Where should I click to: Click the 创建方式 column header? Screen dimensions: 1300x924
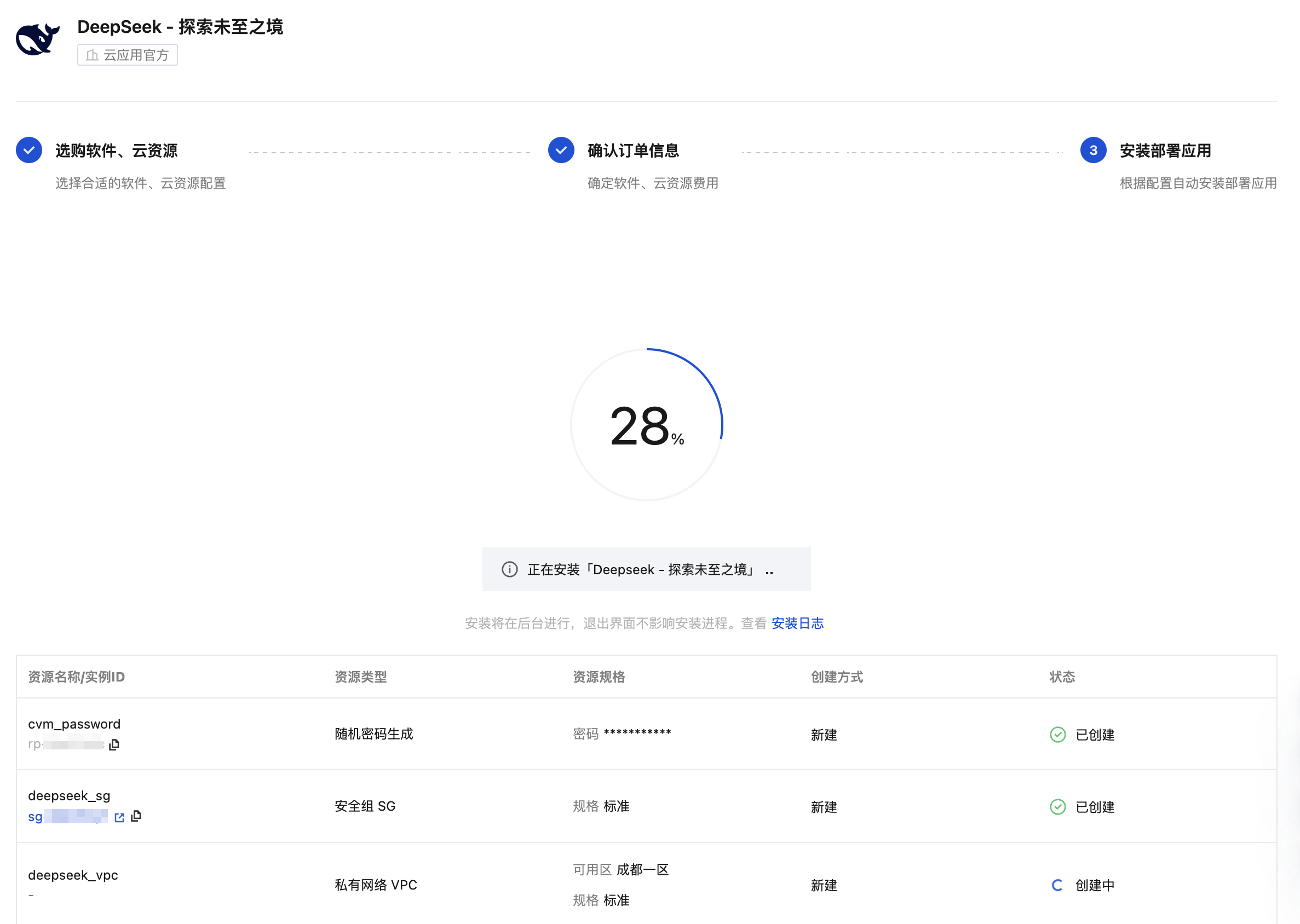(x=837, y=677)
